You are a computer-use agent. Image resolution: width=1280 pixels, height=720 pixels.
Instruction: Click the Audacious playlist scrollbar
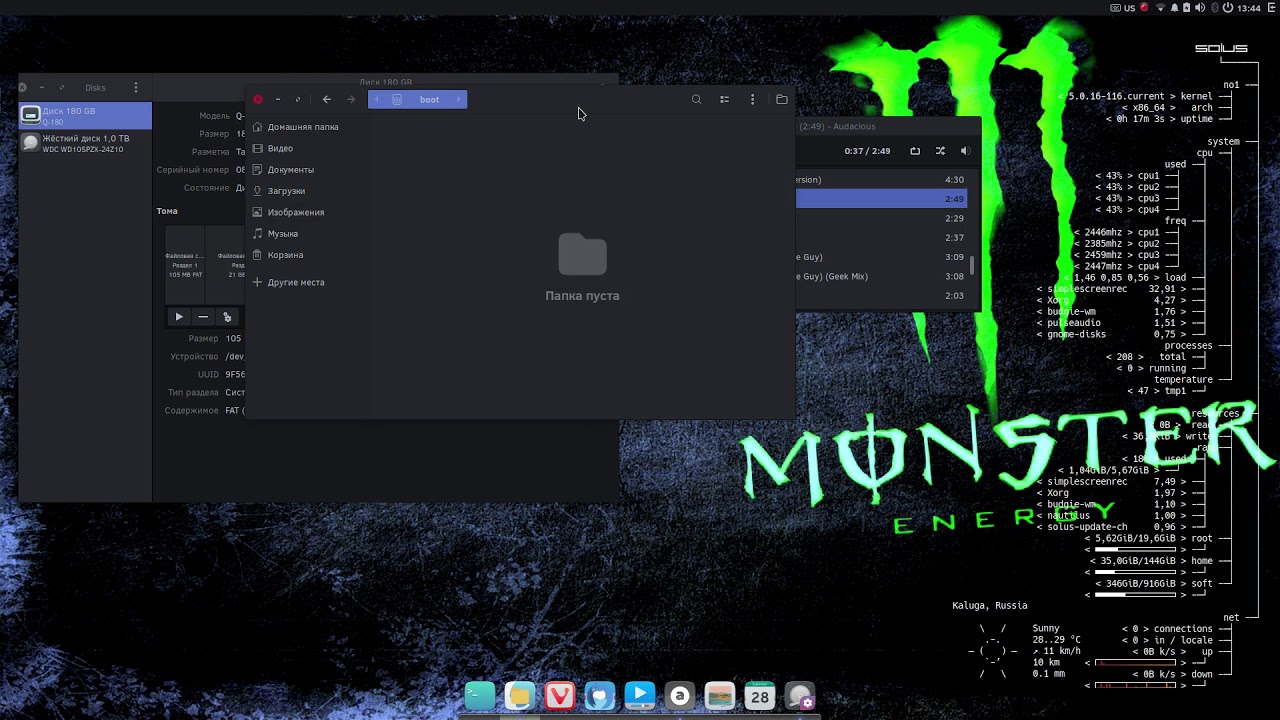(x=972, y=264)
